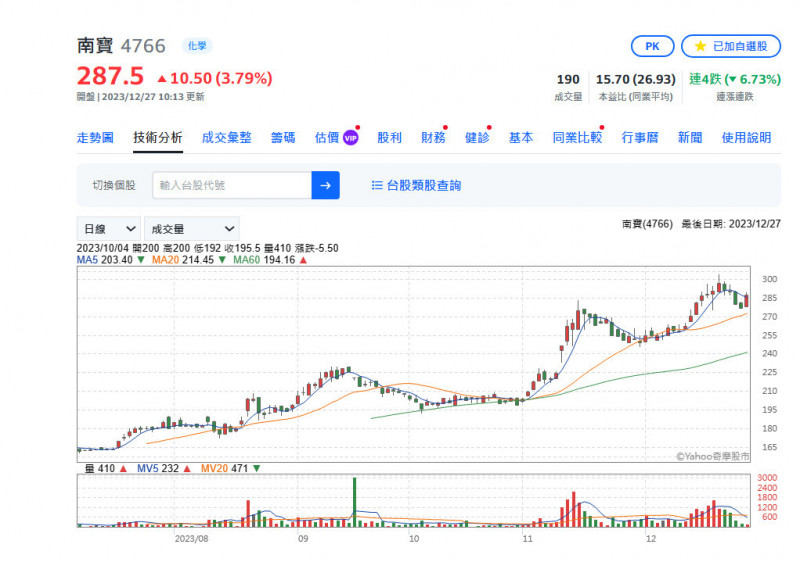Open the 健診 tab
The height and width of the screenshot is (562, 800).
pos(477,138)
